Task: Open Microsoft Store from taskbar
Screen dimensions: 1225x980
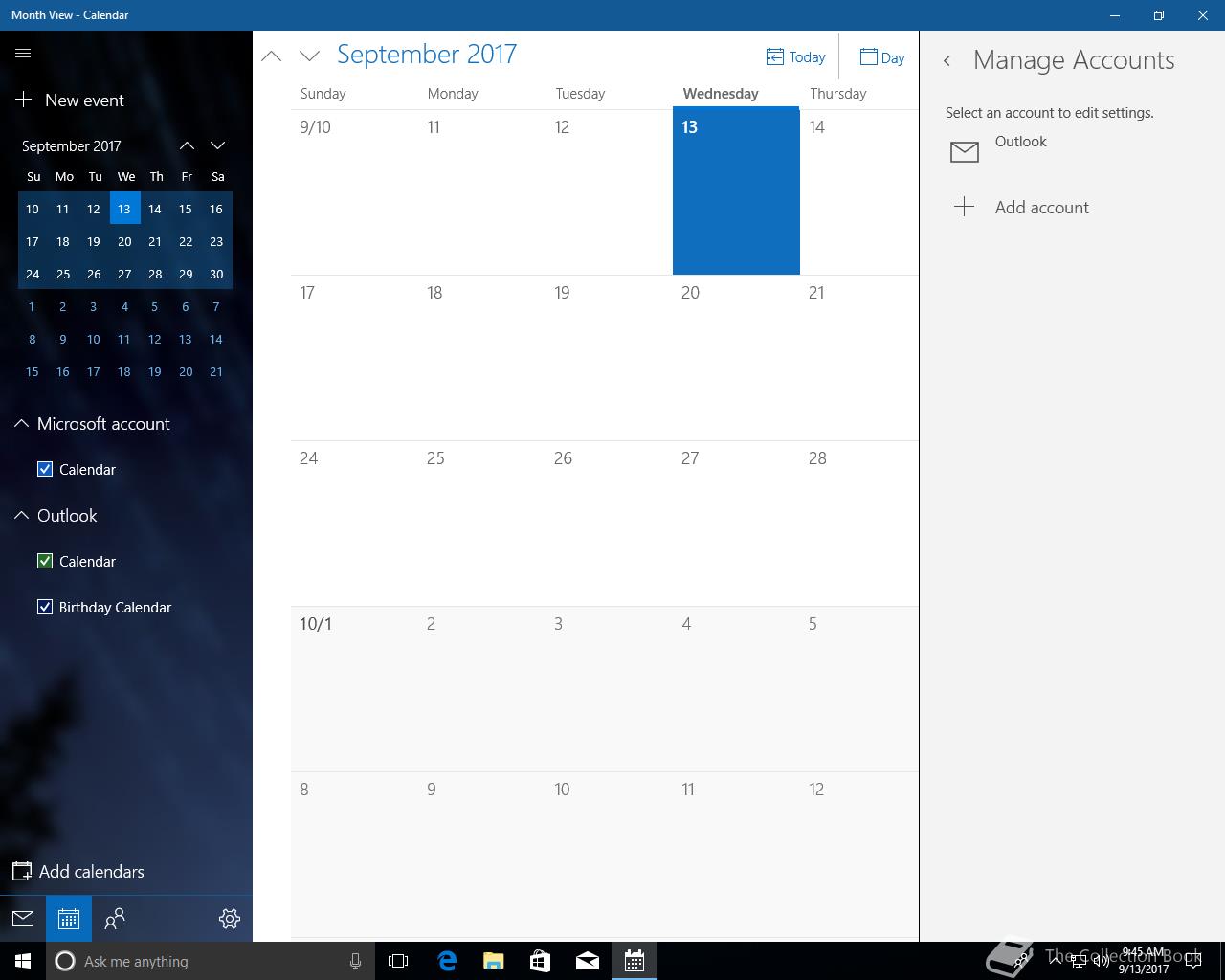Action: (541, 961)
